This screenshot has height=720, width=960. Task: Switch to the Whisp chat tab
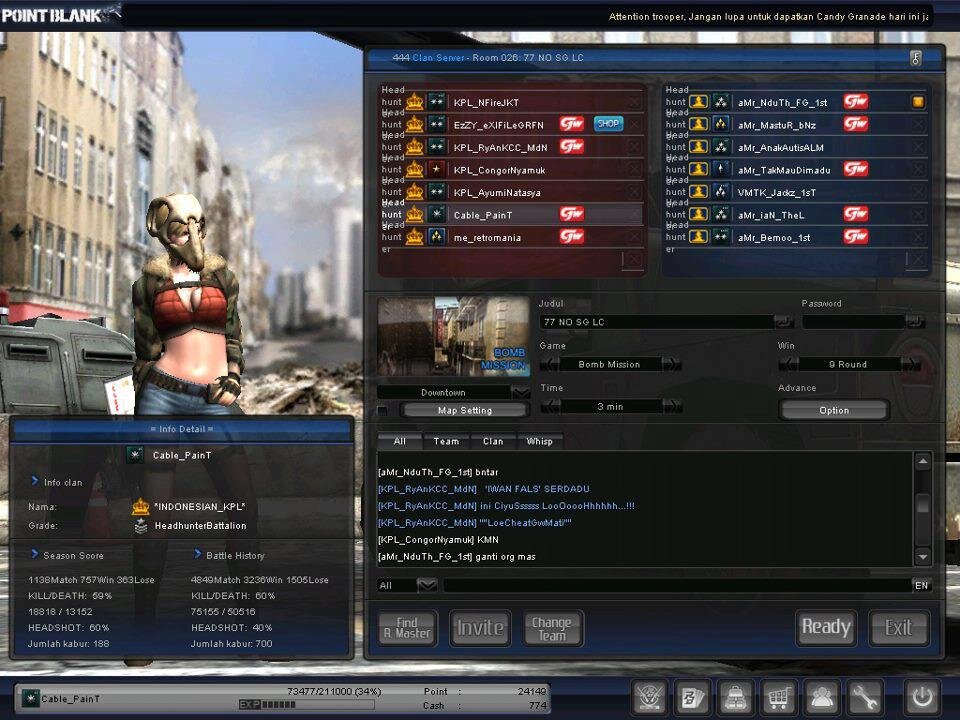pos(539,441)
